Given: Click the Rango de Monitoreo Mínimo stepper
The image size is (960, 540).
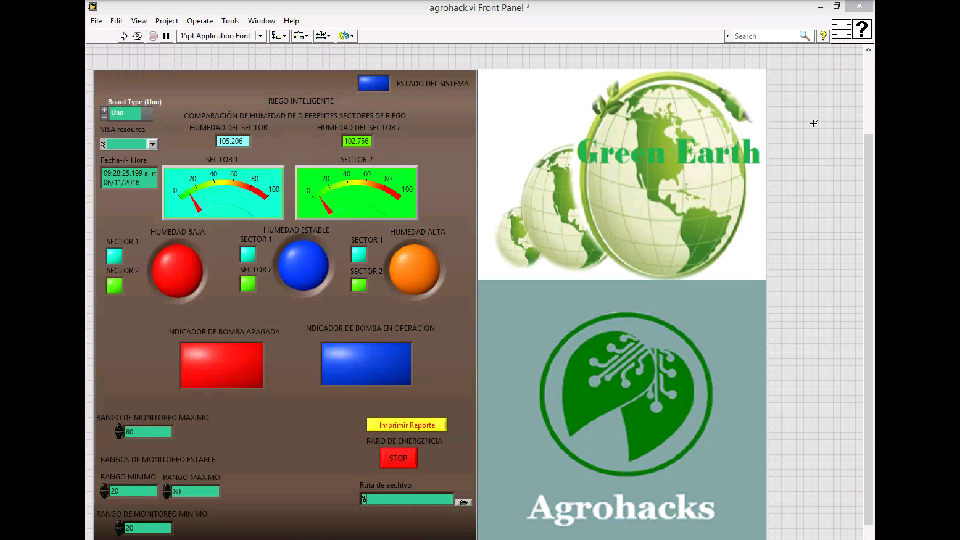Looking at the screenshot, I should (119, 528).
